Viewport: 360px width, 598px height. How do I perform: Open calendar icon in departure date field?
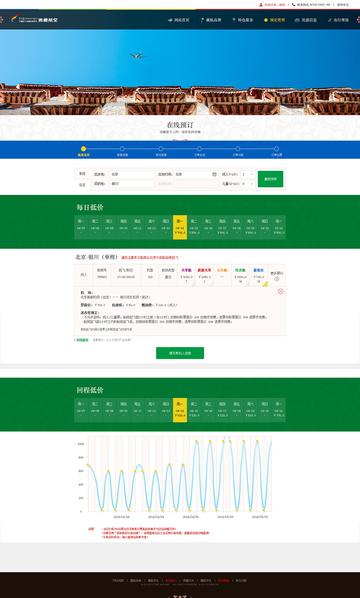click(214, 174)
